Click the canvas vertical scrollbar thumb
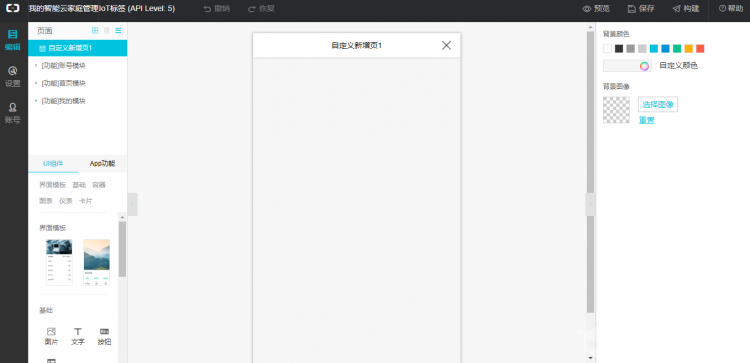 click(590, 172)
